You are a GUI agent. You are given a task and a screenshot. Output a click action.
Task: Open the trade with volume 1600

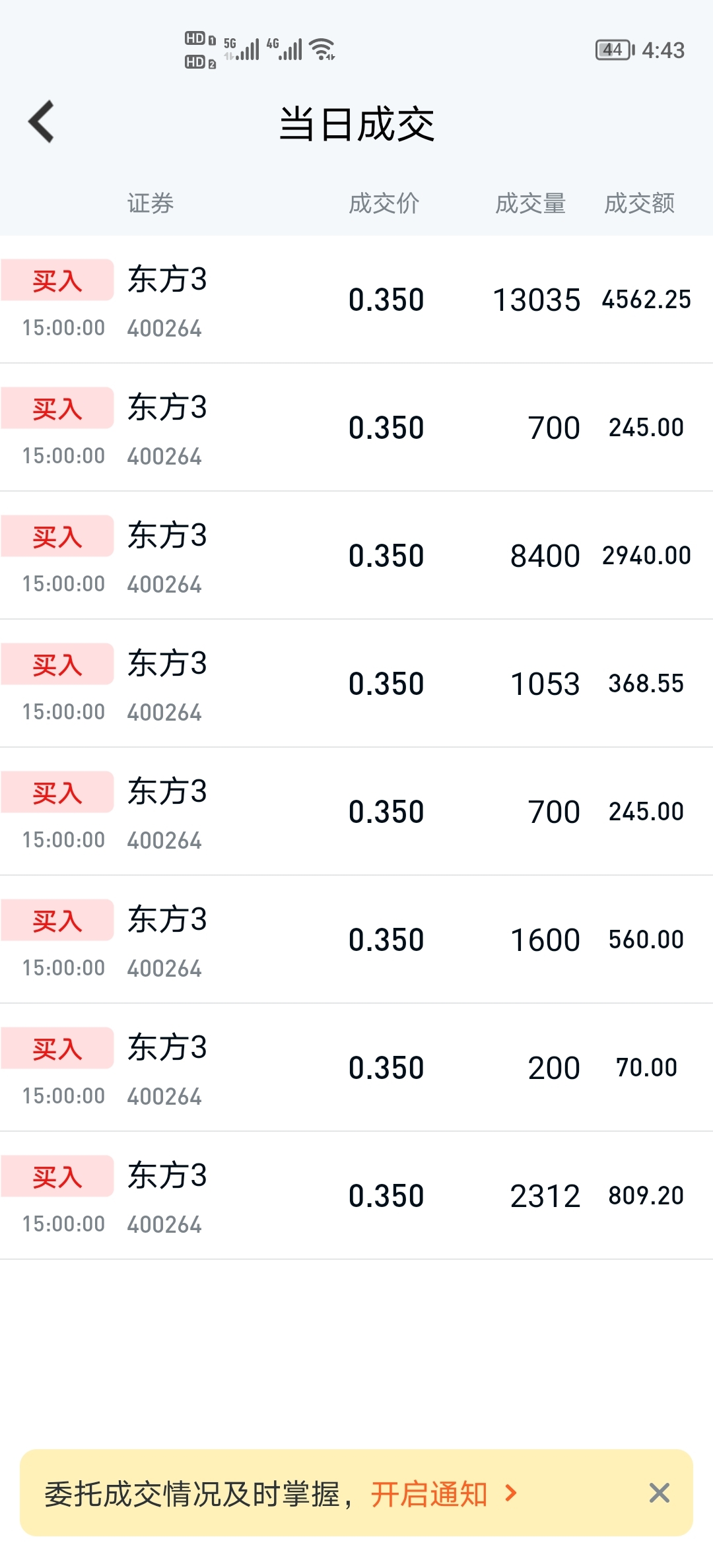[356, 940]
